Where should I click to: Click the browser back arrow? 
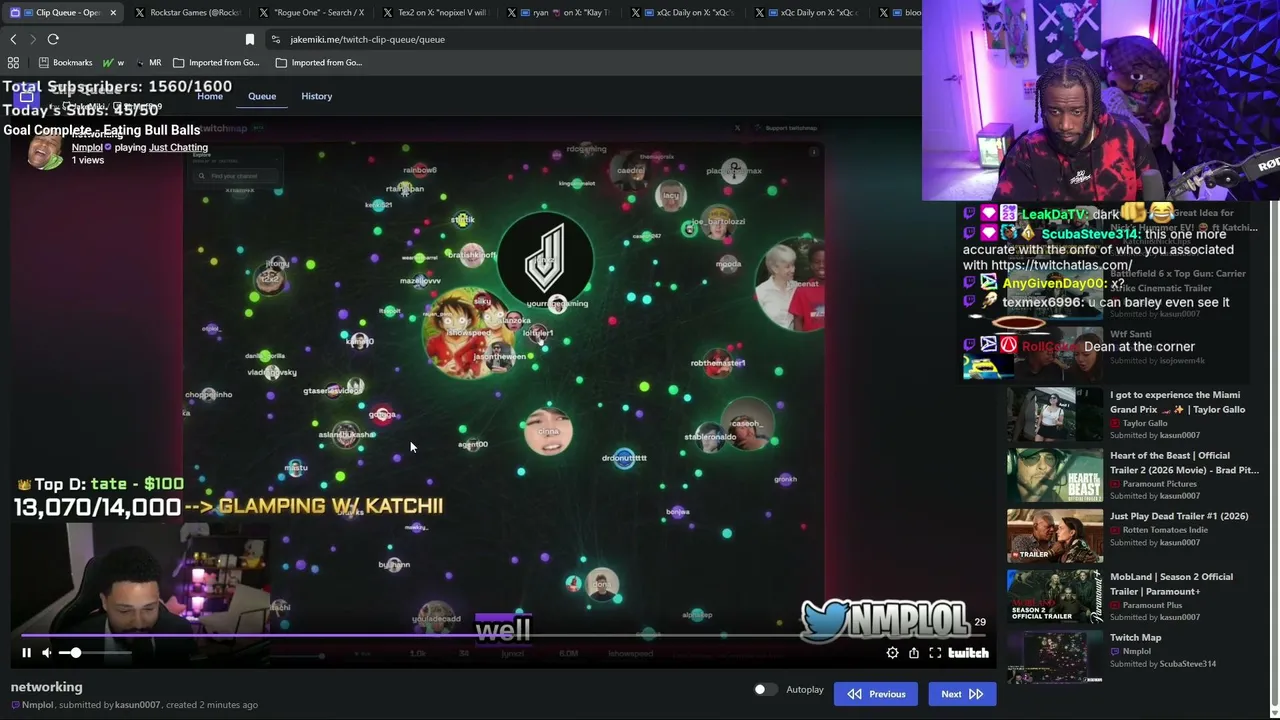13,39
